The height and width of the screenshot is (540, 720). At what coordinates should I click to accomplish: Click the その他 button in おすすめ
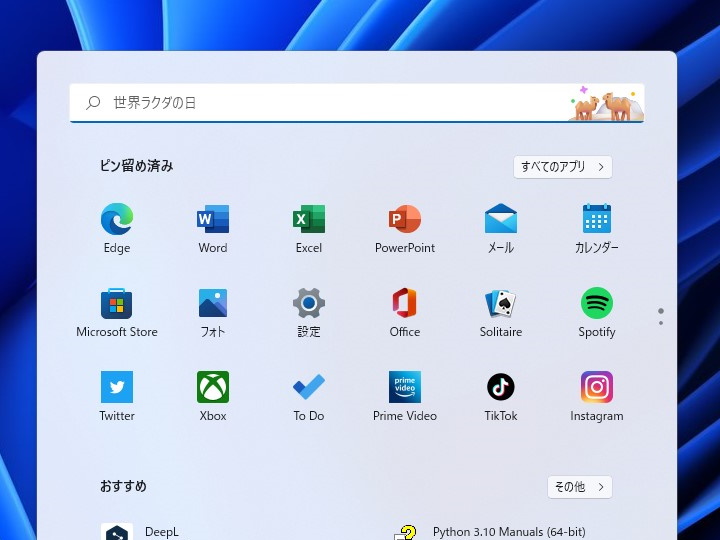tap(579, 487)
